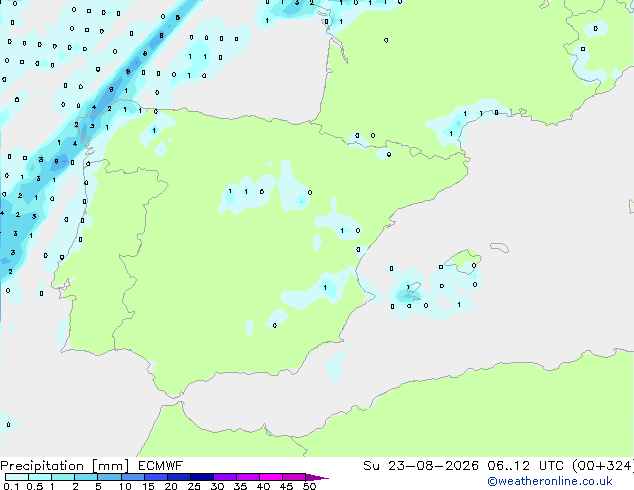The height and width of the screenshot is (490, 634).
Task: Click the 40–45 mm legend color swatch
Action: click(x=271, y=477)
